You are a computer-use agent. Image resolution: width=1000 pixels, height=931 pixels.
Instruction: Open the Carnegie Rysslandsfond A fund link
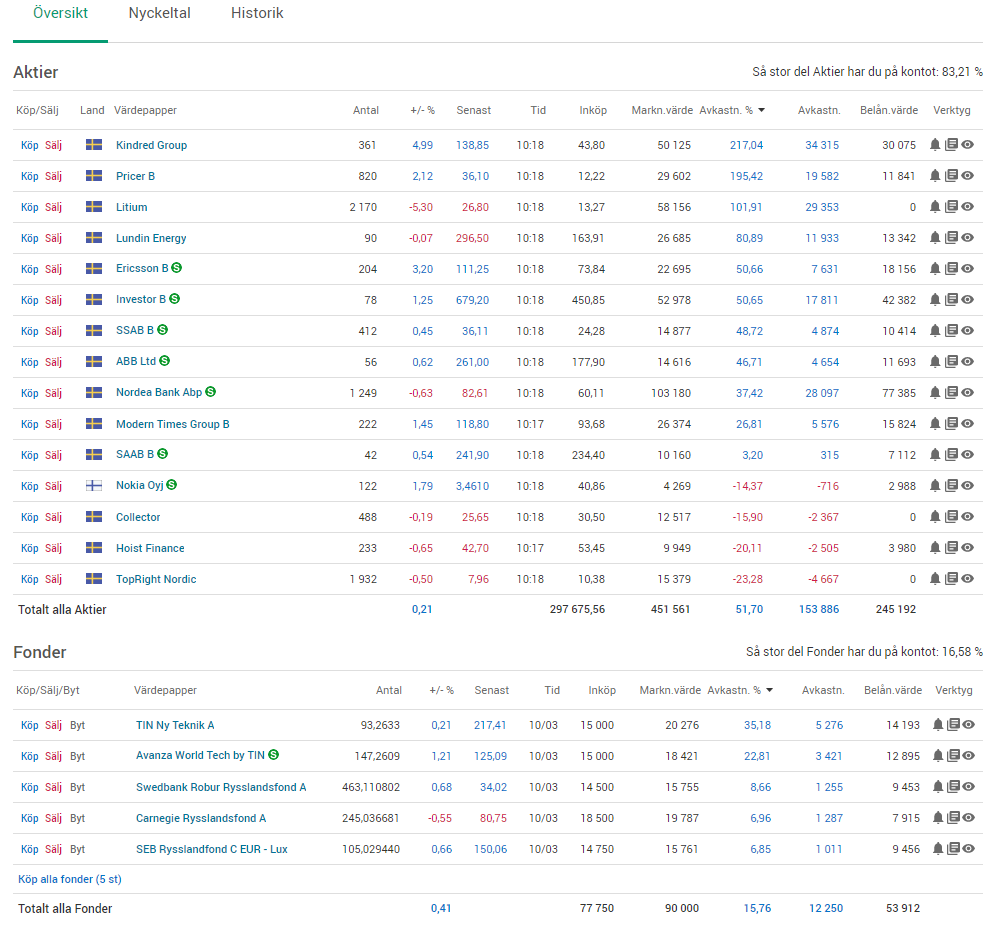pyautogui.click(x=201, y=818)
